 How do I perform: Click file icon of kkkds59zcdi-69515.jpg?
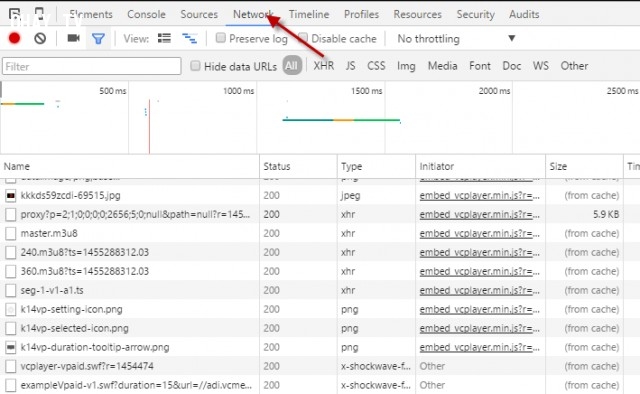pyautogui.click(x=11, y=196)
